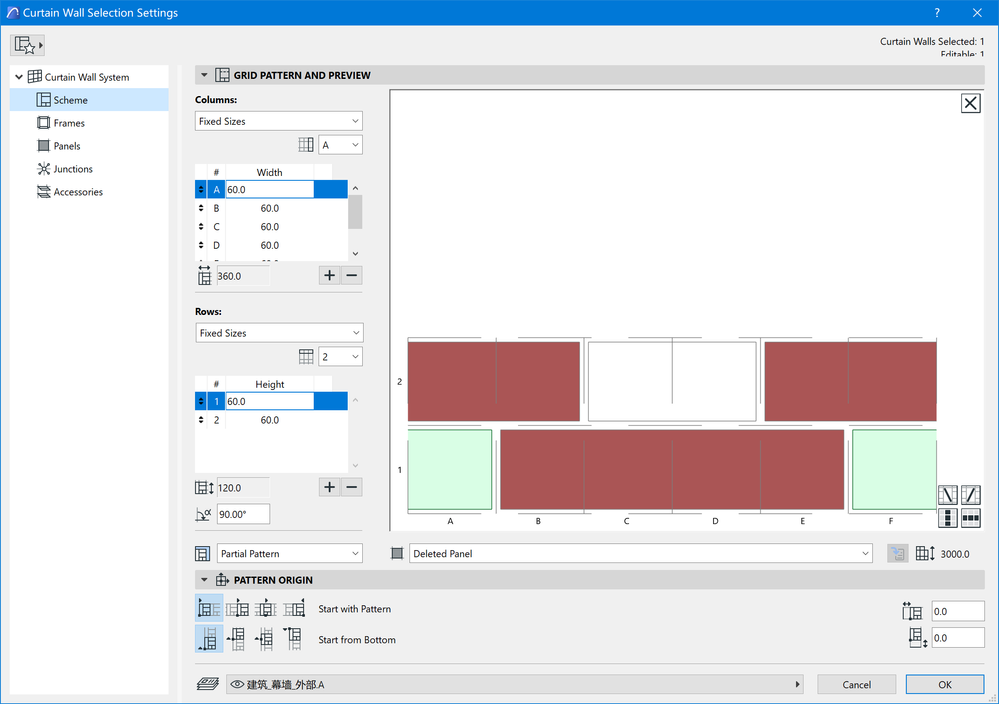
Task: Click the vertical offset icon in Pattern Origin
Action: 917,638
